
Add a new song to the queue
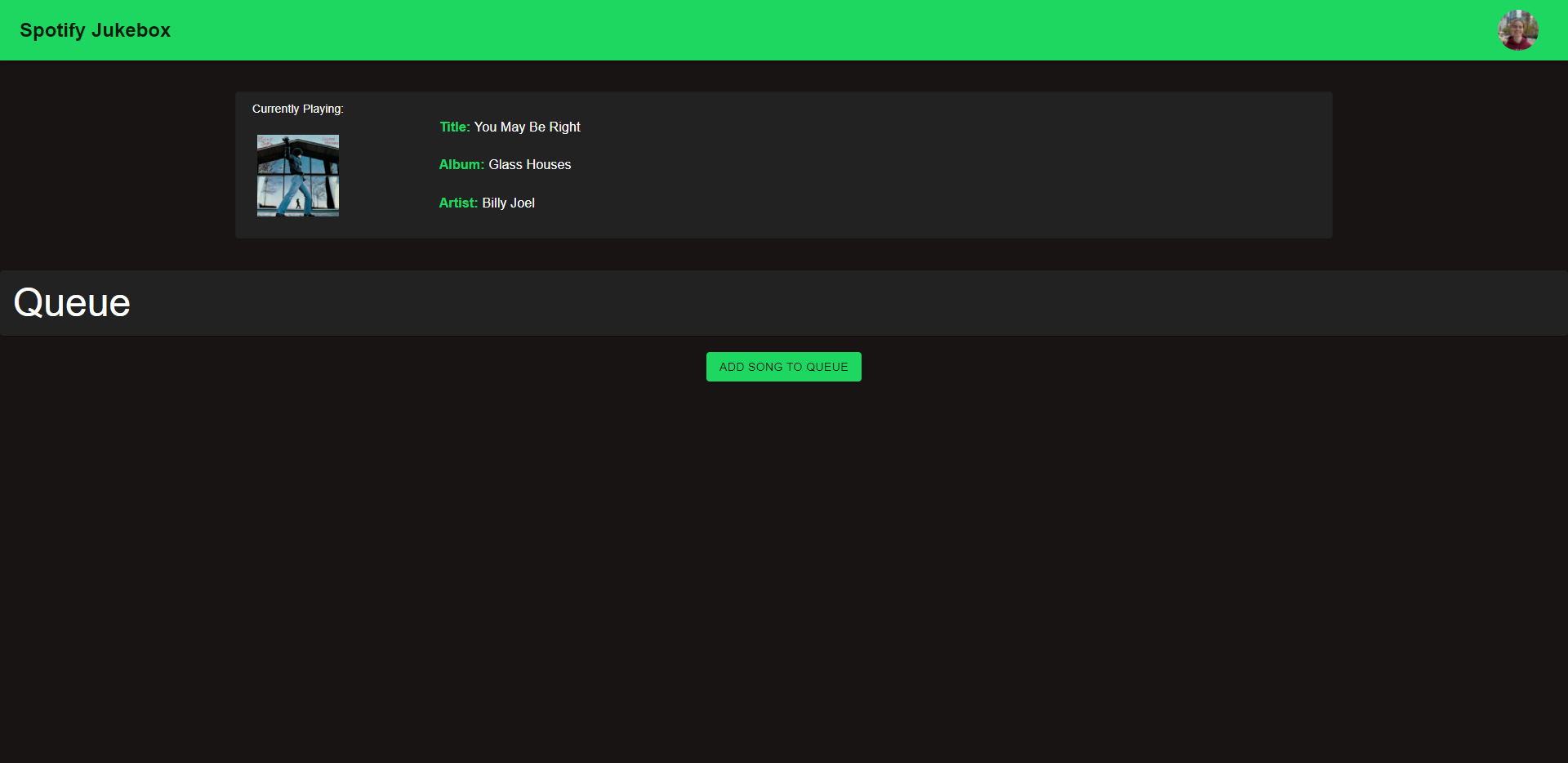click(783, 366)
